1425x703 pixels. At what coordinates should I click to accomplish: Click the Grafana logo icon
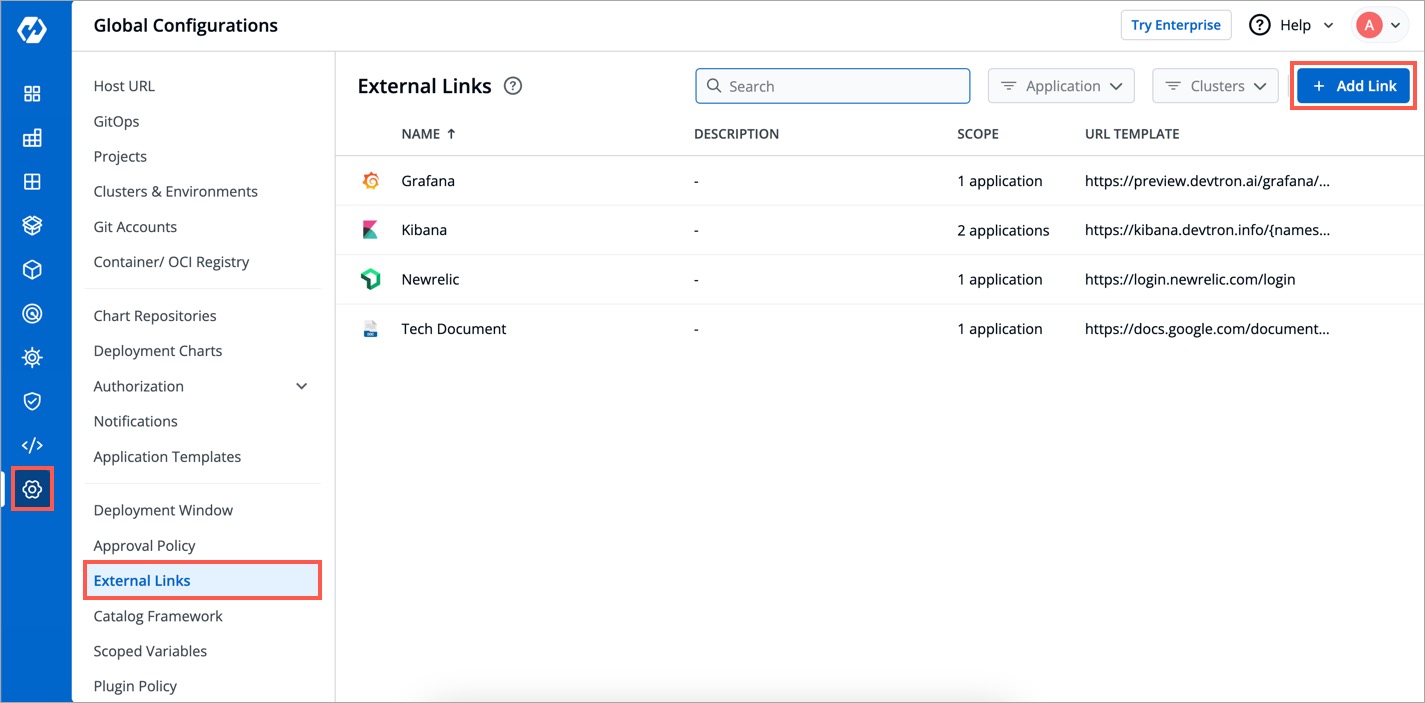[x=370, y=181]
